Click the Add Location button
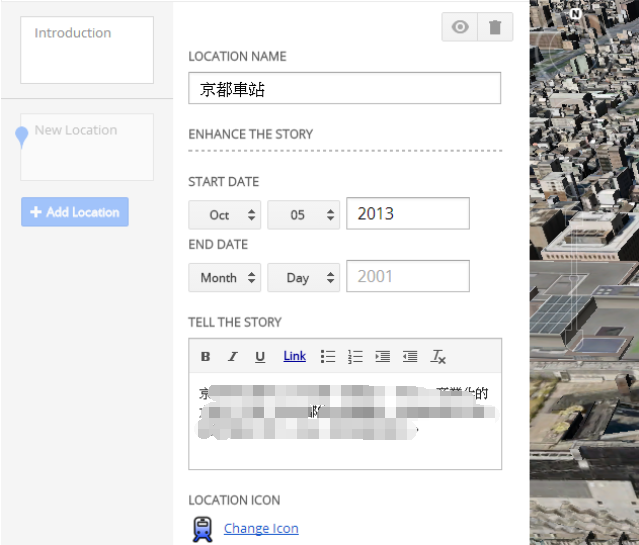 (x=75, y=212)
